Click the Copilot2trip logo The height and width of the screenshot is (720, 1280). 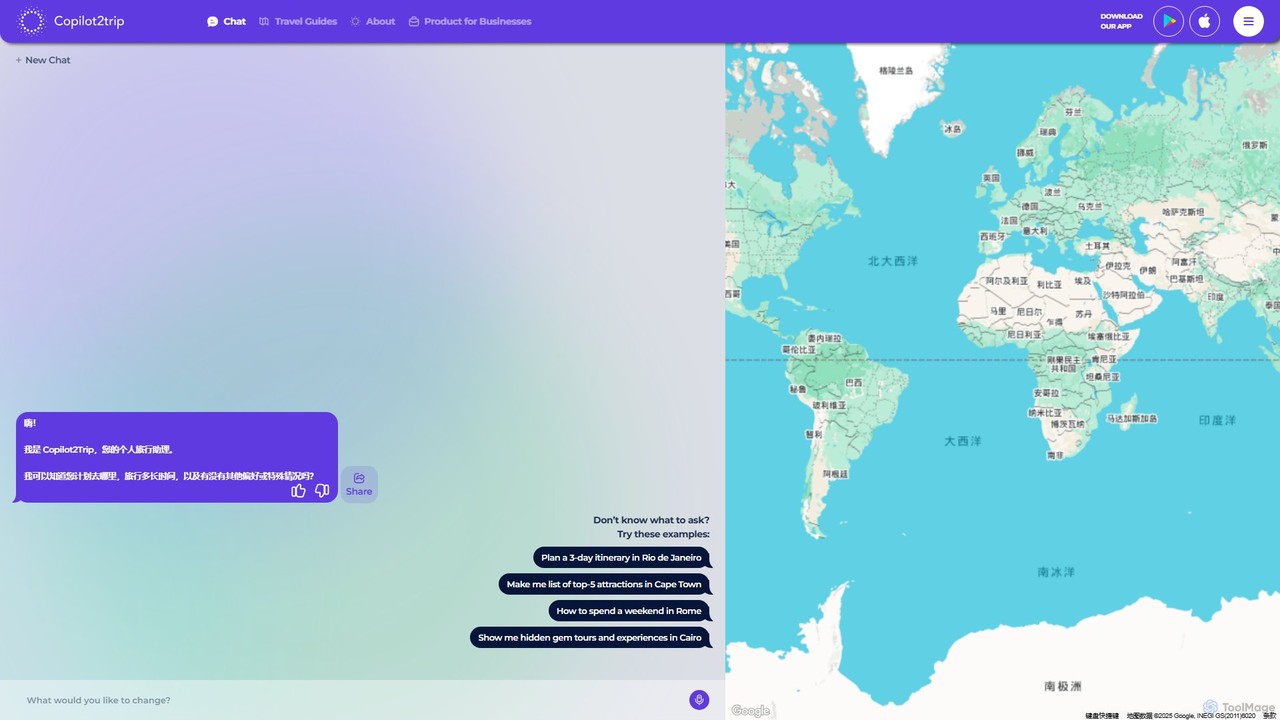[71, 21]
